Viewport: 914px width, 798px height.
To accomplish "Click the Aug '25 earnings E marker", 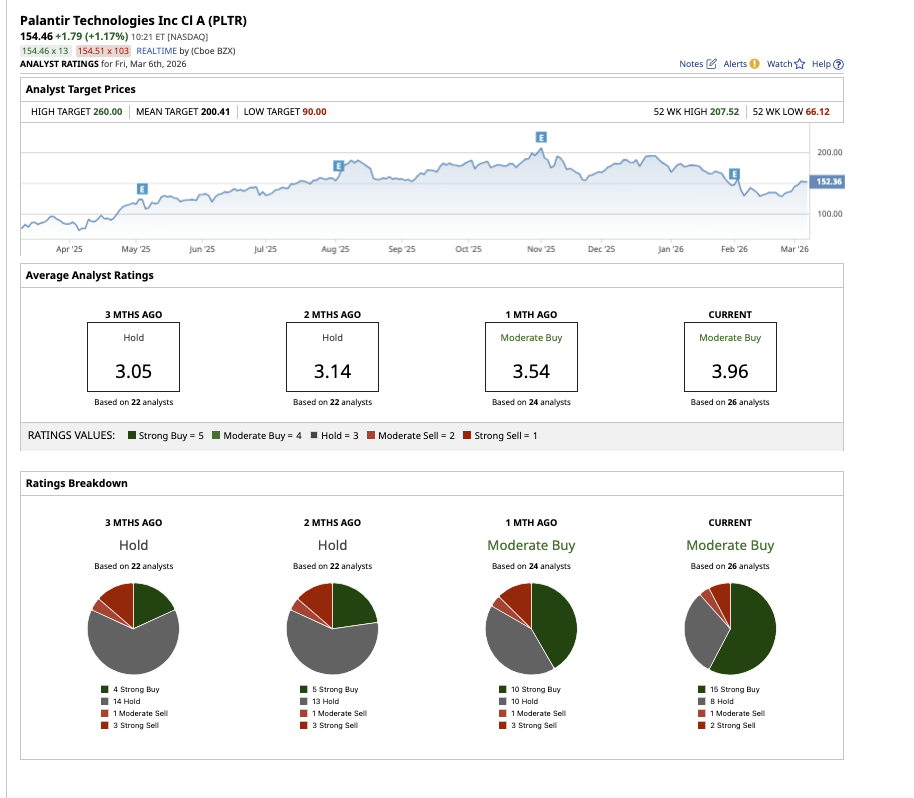I will (x=338, y=166).
